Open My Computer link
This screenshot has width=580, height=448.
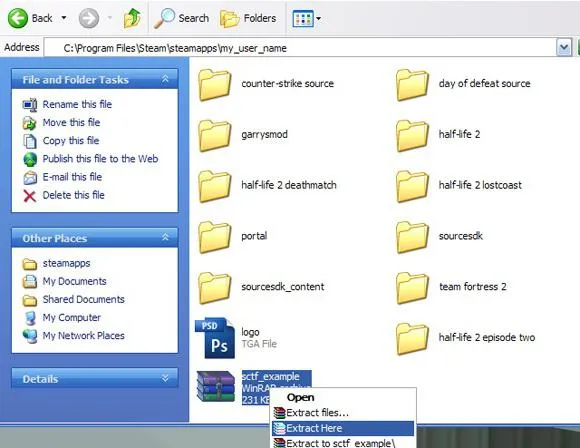(72, 317)
